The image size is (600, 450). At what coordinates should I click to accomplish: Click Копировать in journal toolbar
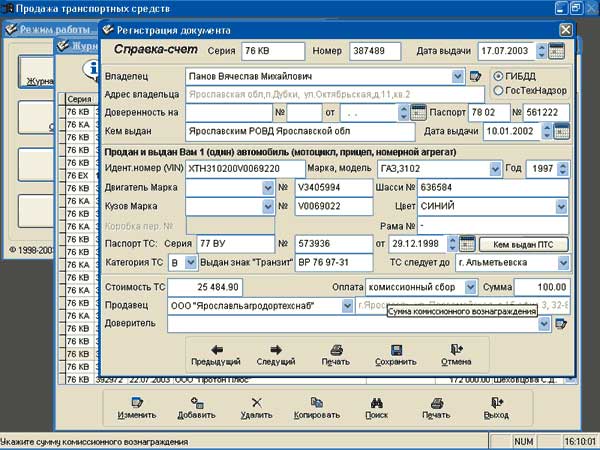click(x=316, y=408)
